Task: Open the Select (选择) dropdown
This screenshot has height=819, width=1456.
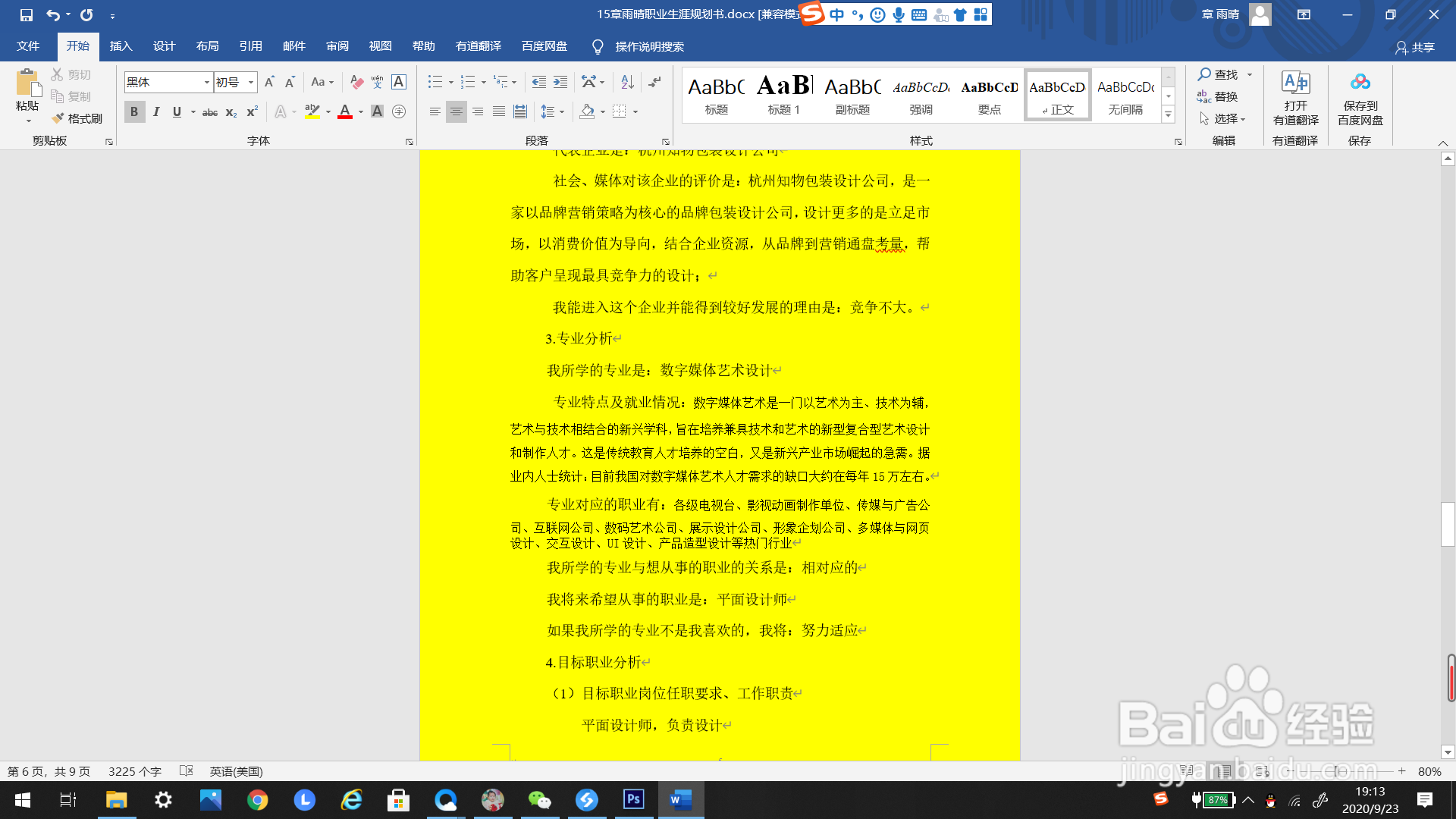Action: (x=1223, y=118)
